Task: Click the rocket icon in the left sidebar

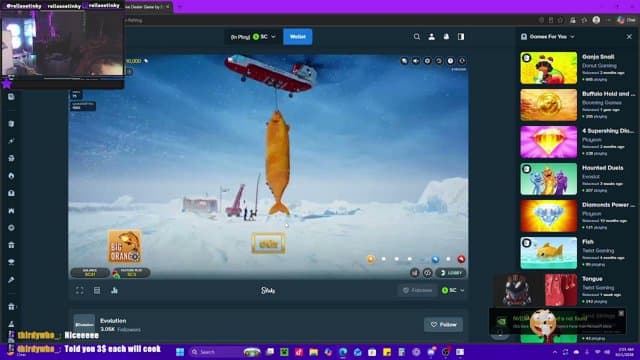Action: coord(11,141)
